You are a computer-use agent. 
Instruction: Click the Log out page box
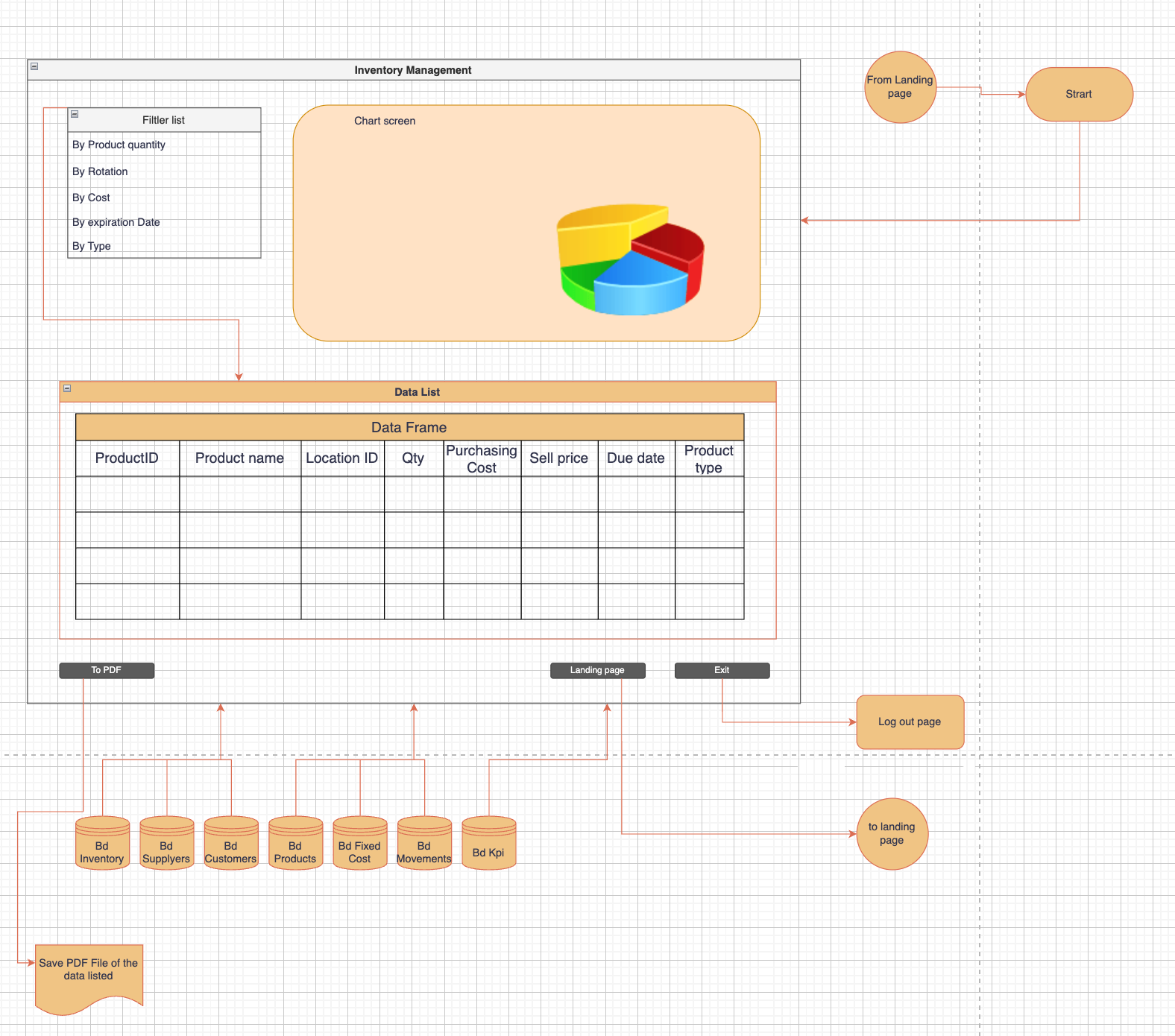(x=910, y=721)
